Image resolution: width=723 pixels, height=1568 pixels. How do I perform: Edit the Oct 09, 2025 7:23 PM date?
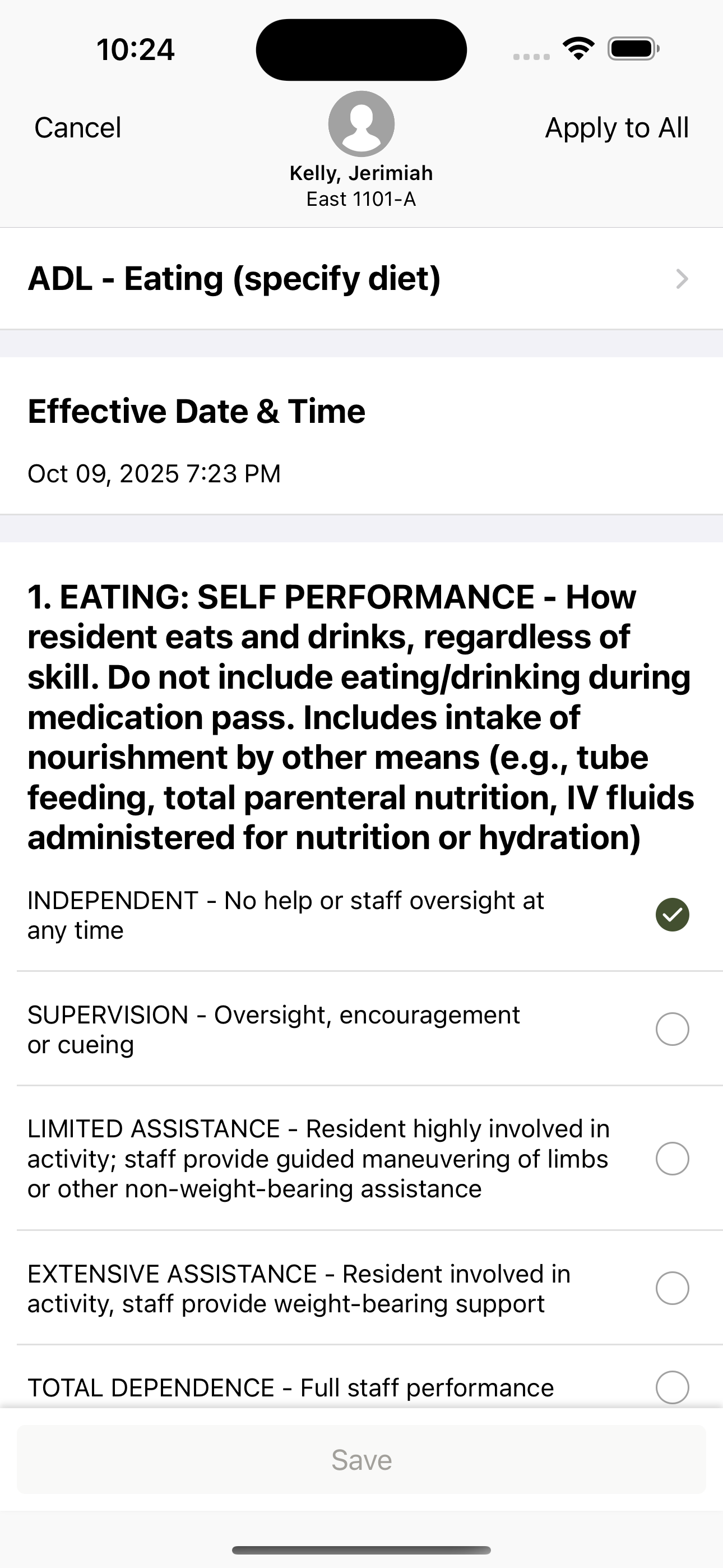[154, 473]
